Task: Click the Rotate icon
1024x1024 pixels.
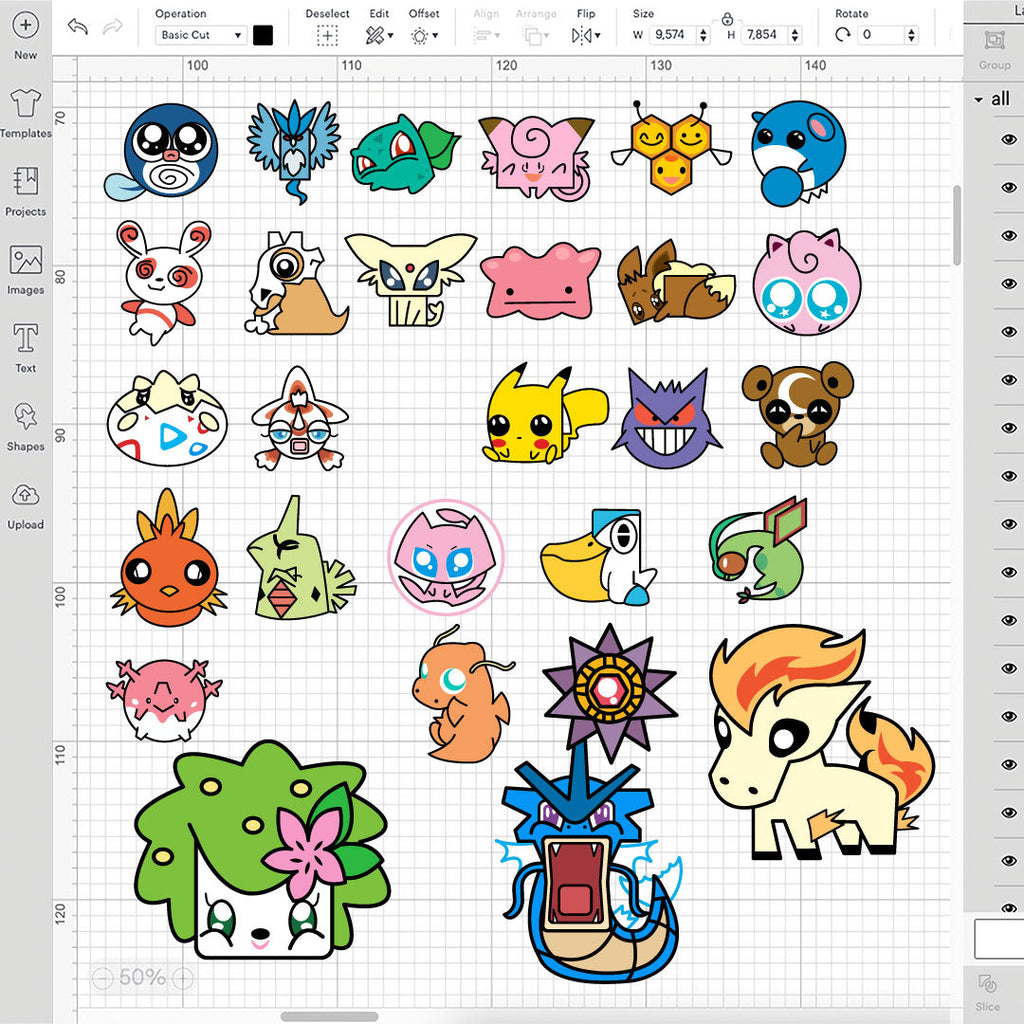Action: tap(842, 35)
